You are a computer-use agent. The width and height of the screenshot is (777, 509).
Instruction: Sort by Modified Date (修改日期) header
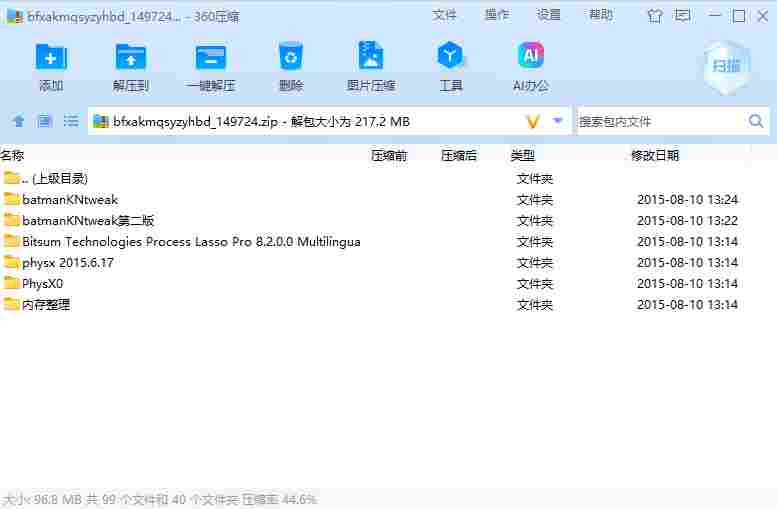pos(655,156)
